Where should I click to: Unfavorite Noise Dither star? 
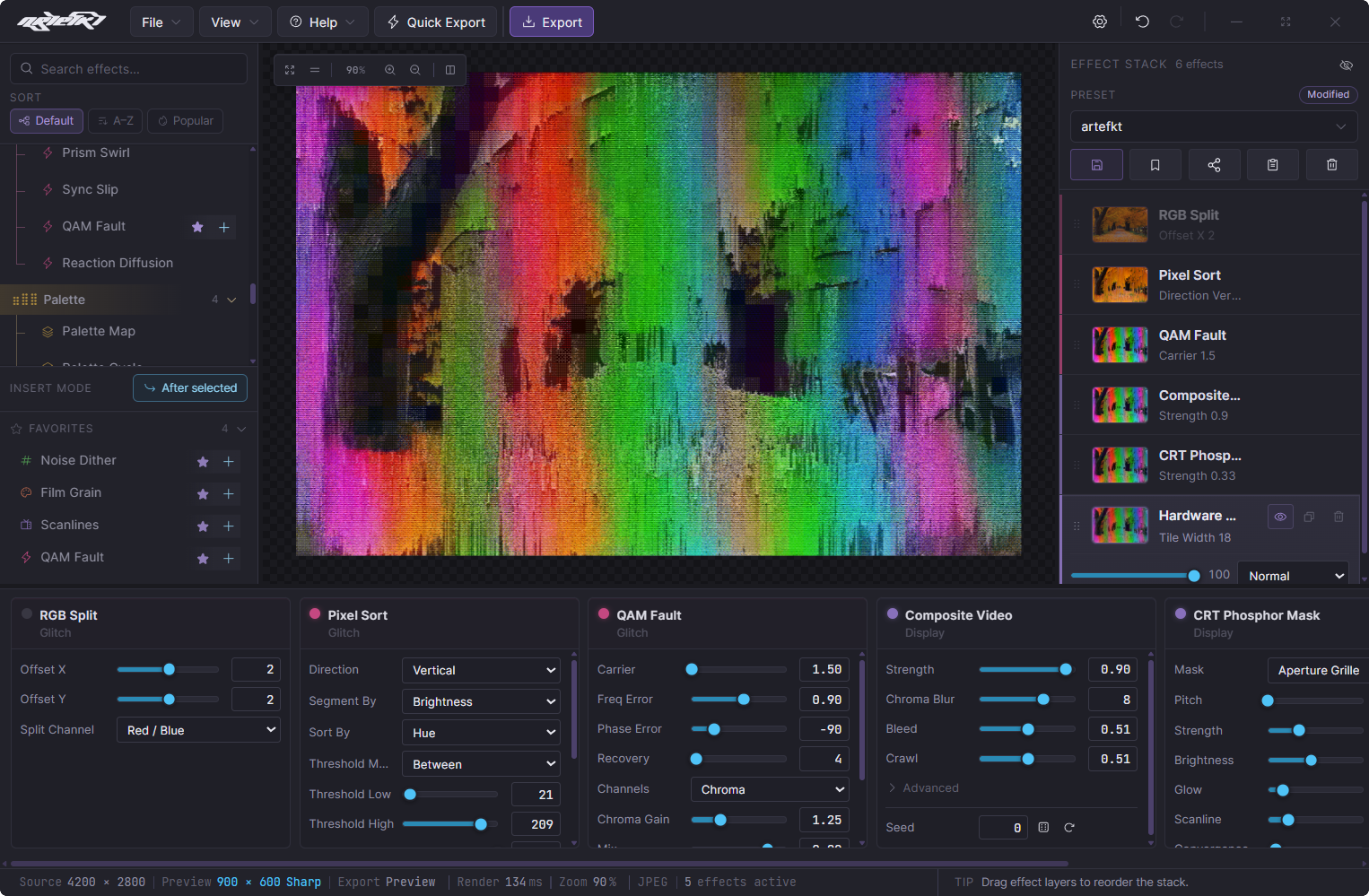203,461
